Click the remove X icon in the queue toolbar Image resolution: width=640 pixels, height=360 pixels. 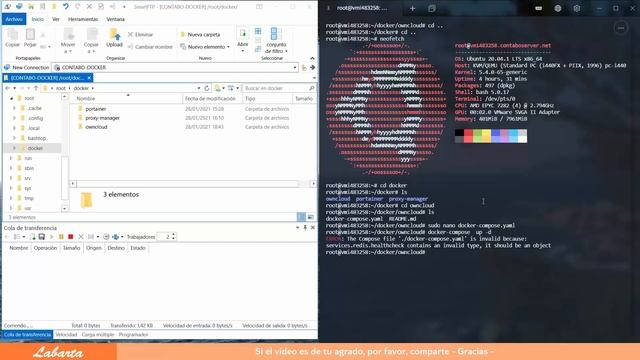[x=81, y=237]
